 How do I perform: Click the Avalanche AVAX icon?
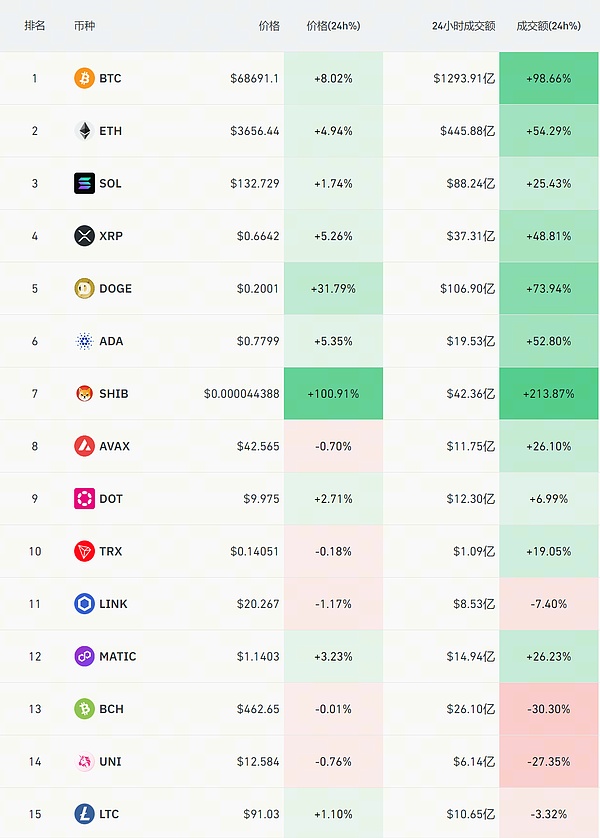tap(85, 446)
